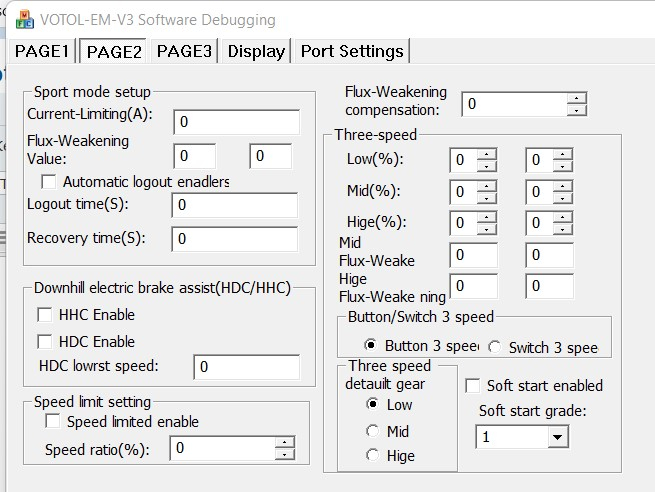The height and width of the screenshot is (492, 655).
Task: Select Hige as default gear
Action: pos(373,456)
